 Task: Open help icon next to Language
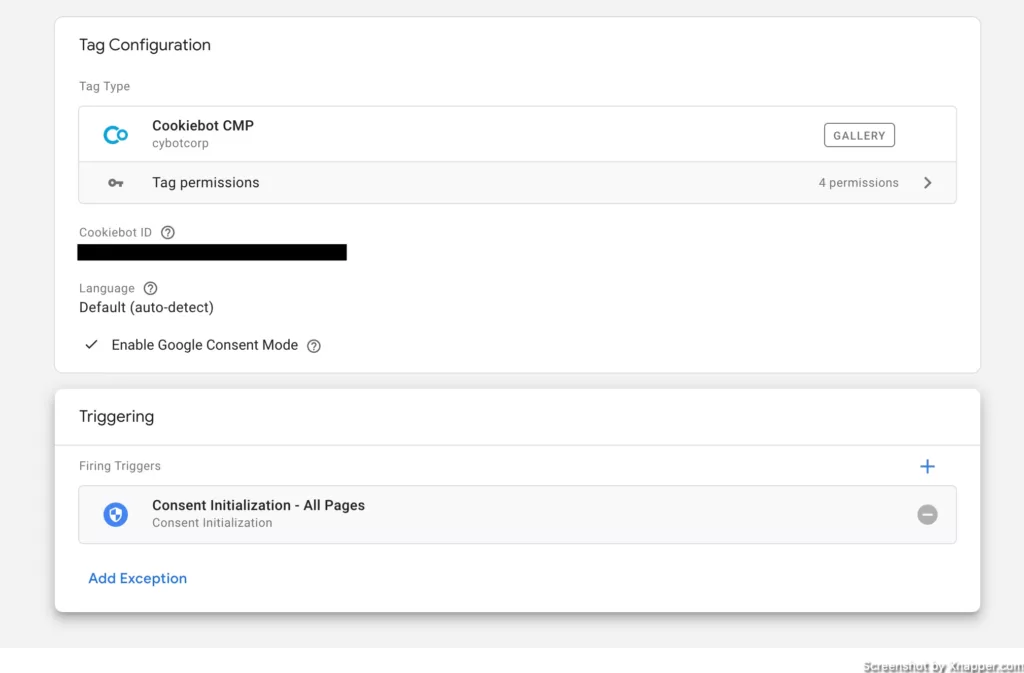point(150,289)
